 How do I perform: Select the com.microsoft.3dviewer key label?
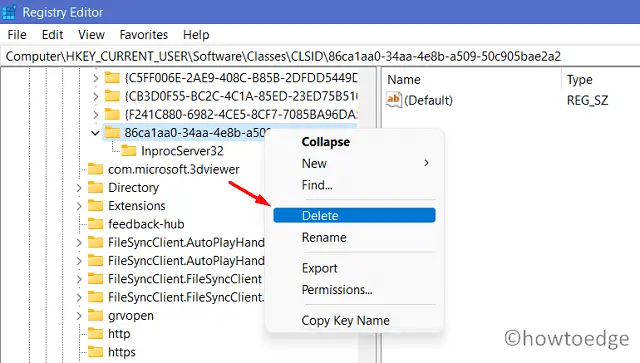coord(173,169)
